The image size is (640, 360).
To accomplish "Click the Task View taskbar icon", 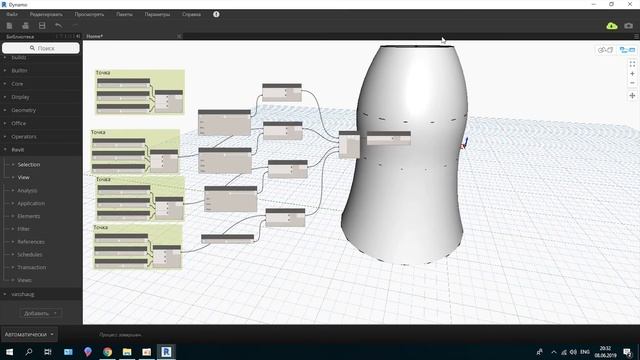I will click(x=48, y=352).
